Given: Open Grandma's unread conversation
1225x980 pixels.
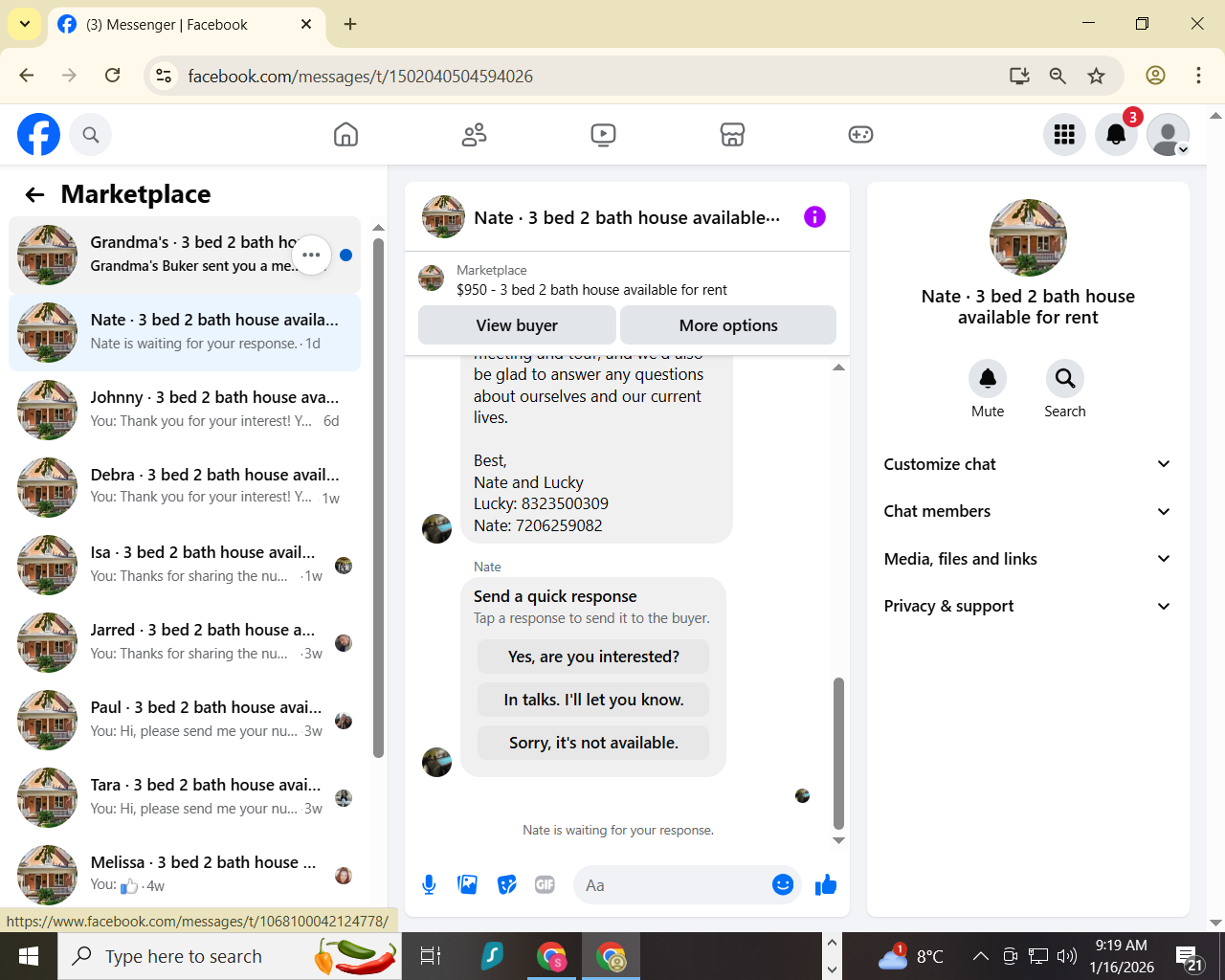Looking at the screenshot, I should (x=185, y=255).
